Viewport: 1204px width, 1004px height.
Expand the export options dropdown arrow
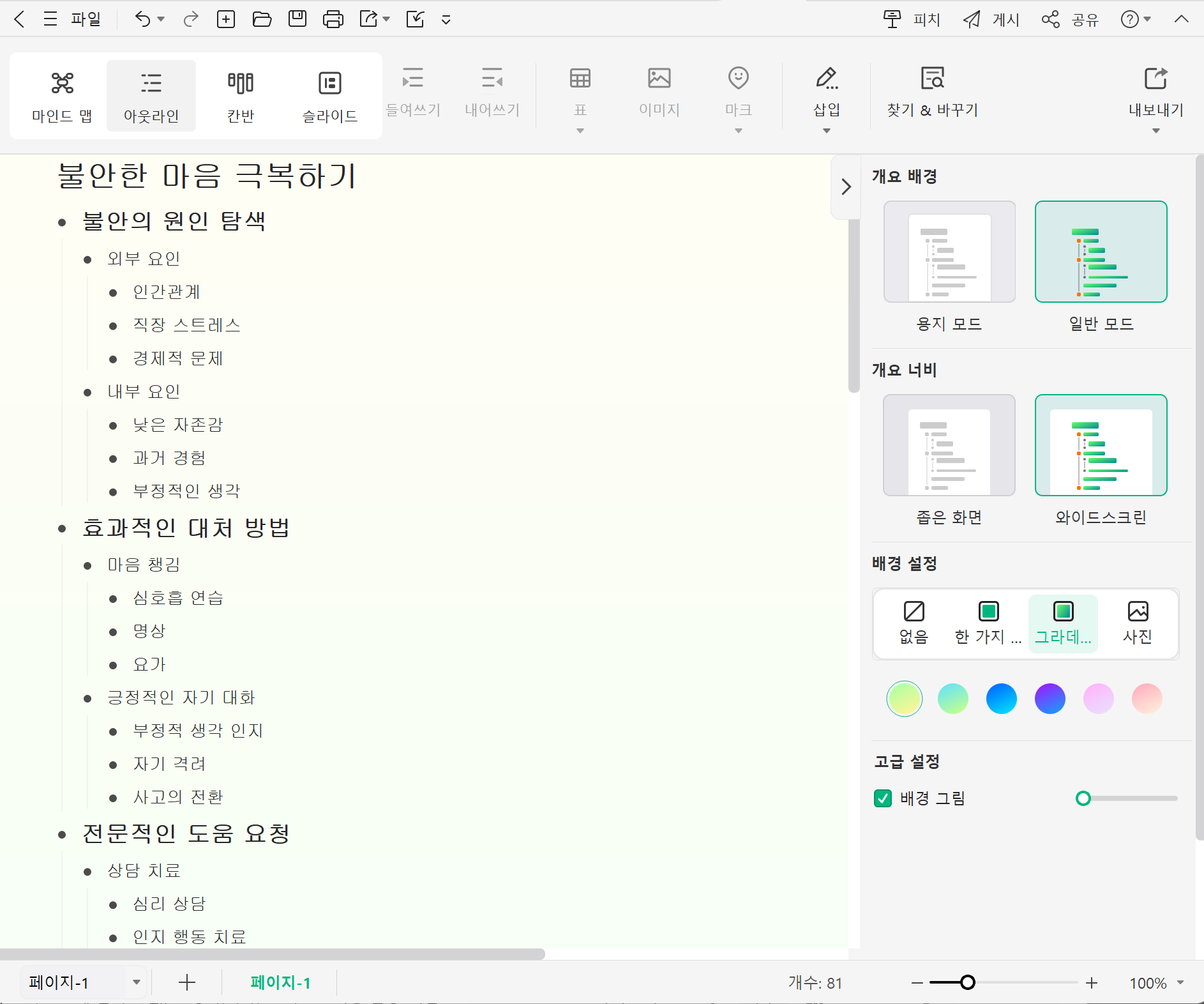pos(386,19)
